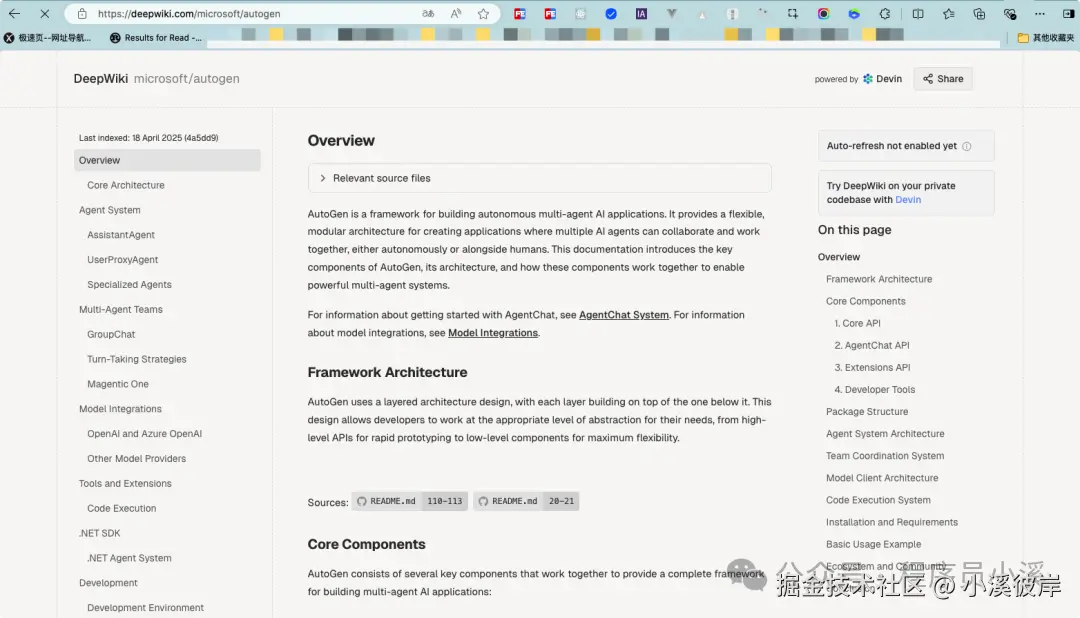This screenshot has width=1080, height=618.
Task: Click the GitHub icon on README.md 110-113 chip
Action: tap(362, 502)
